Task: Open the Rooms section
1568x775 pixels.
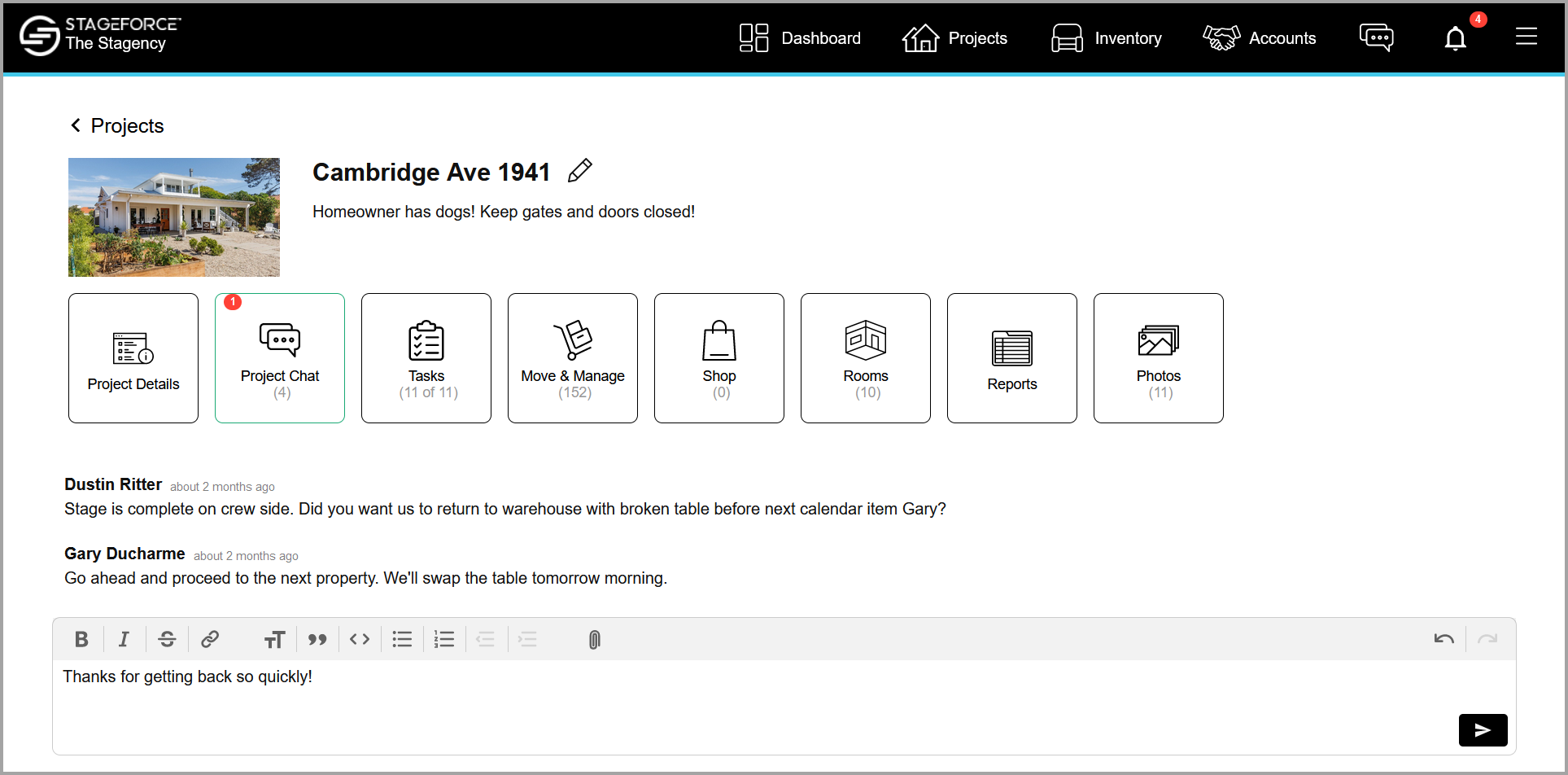Action: click(865, 358)
